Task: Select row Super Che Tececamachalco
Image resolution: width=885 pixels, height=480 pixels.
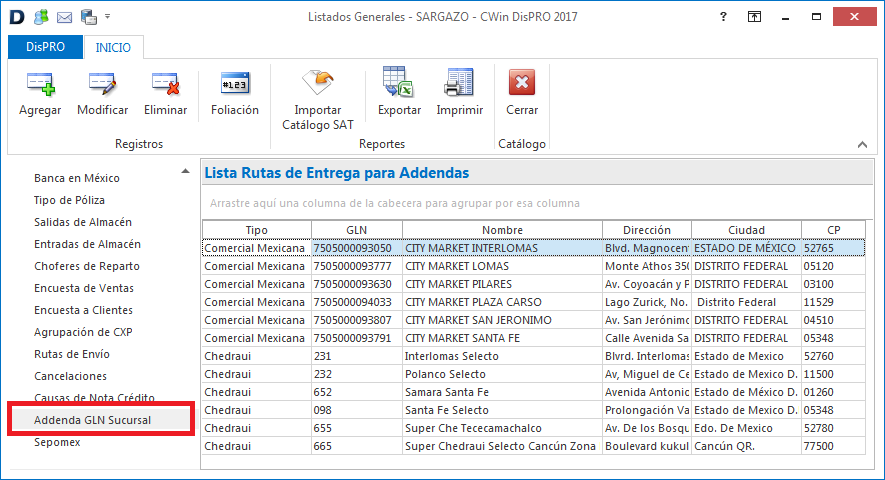Action: (533, 429)
